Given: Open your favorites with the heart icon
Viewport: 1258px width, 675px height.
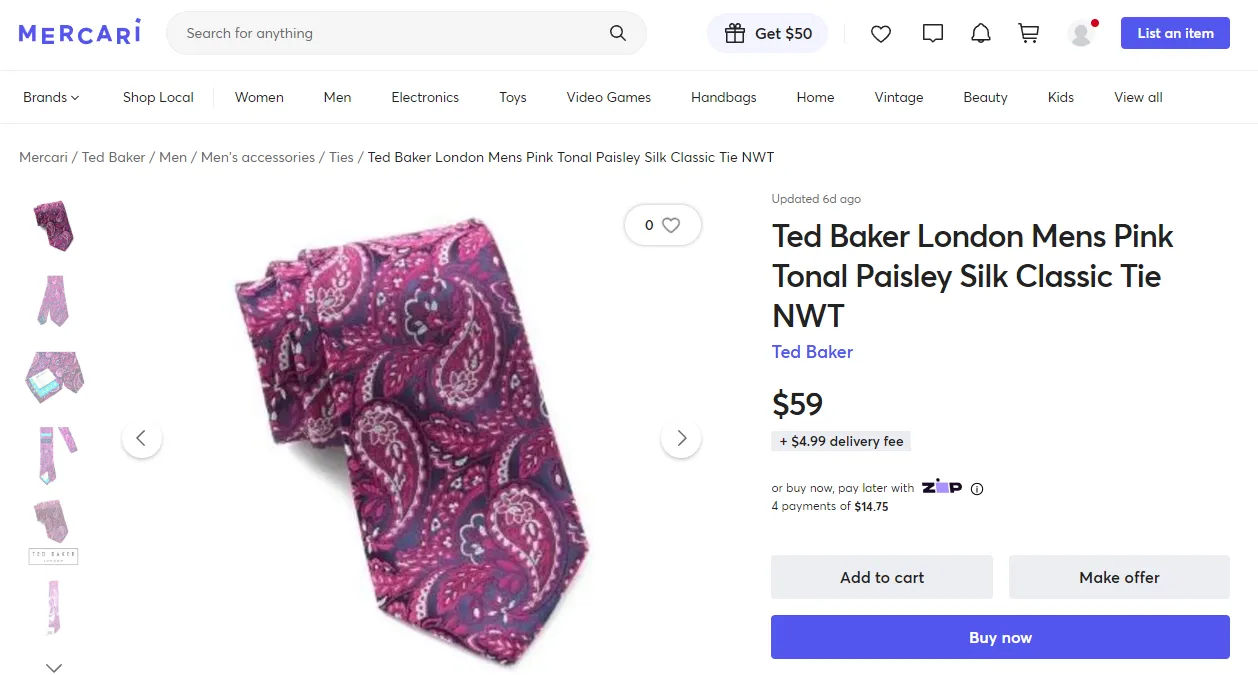Looking at the screenshot, I should 881,32.
